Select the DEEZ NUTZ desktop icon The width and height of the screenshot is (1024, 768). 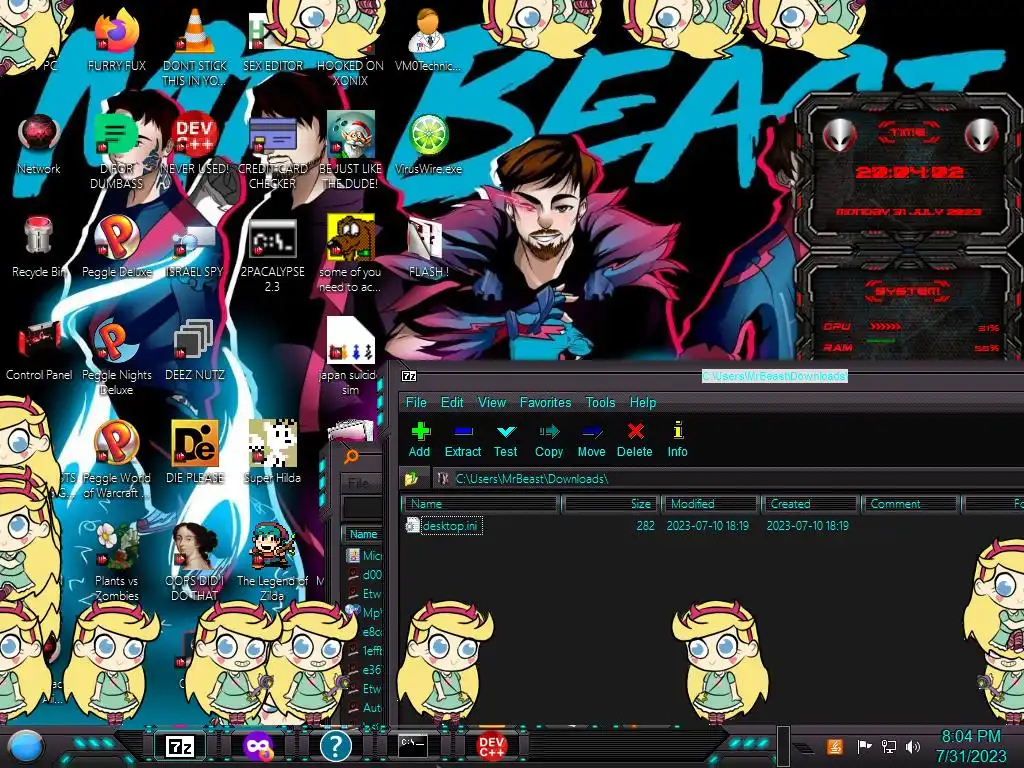[195, 351]
